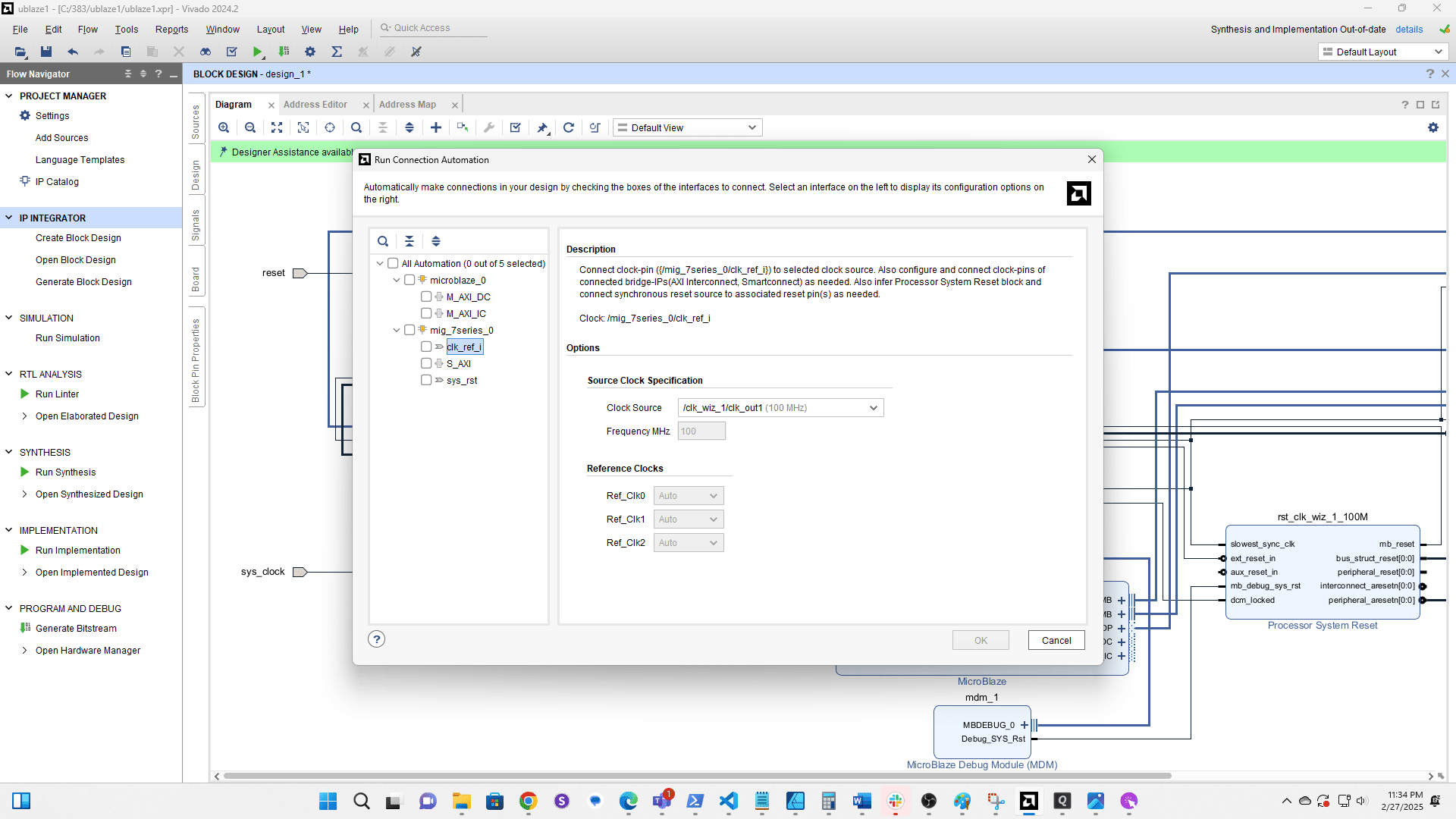The width and height of the screenshot is (1456, 819).
Task: Click the search icon in automation dialog
Action: tap(383, 241)
